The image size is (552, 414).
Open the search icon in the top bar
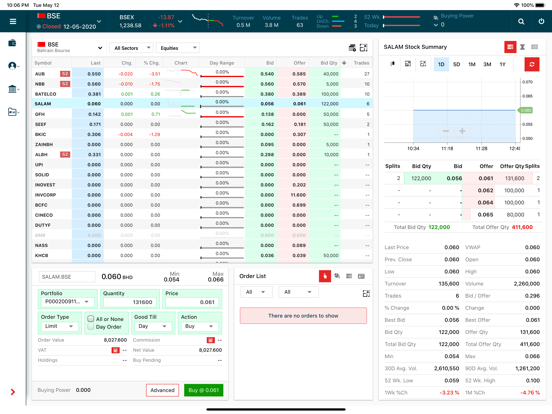click(x=521, y=21)
